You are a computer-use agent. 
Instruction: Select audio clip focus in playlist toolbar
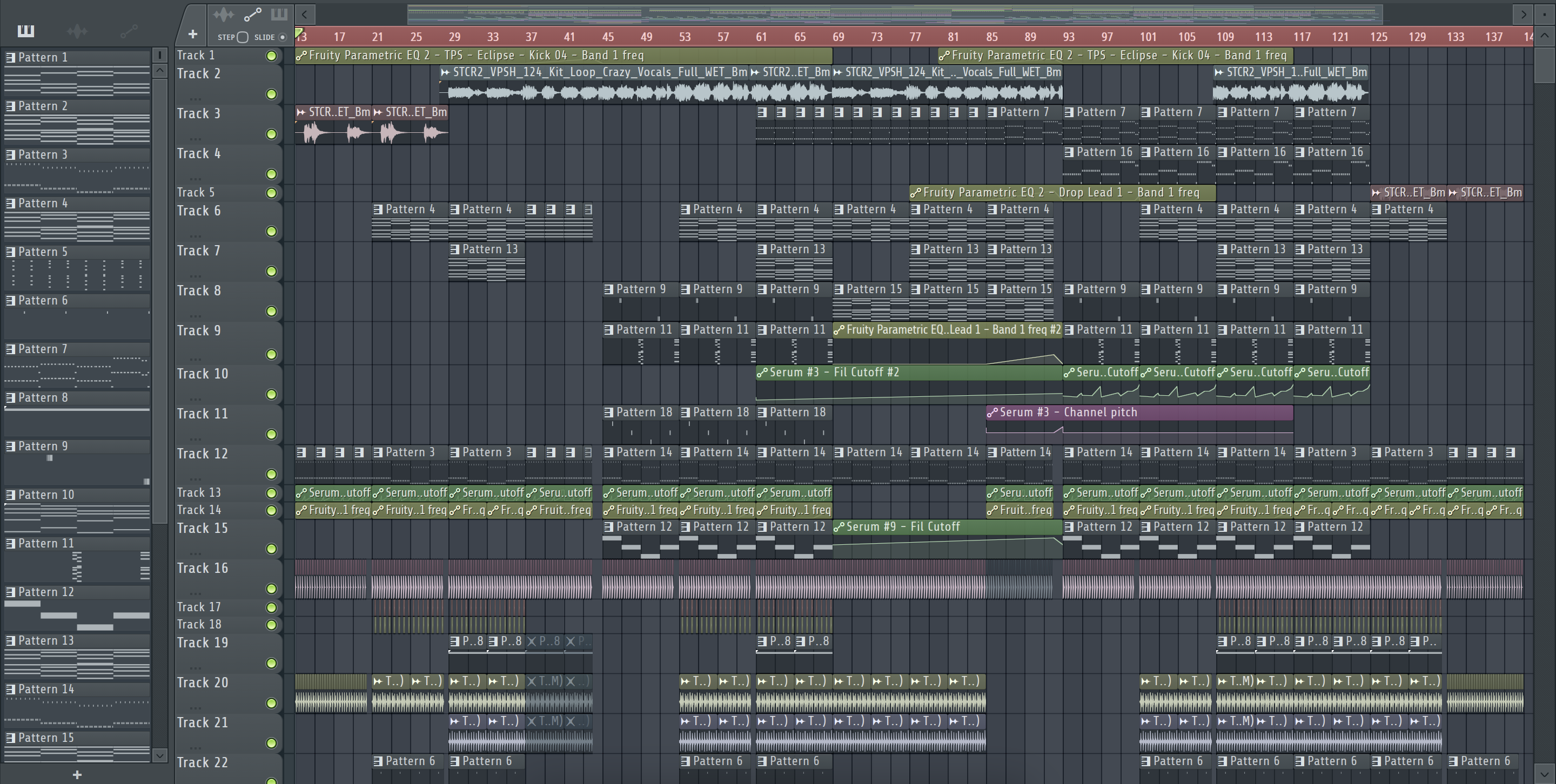224,14
